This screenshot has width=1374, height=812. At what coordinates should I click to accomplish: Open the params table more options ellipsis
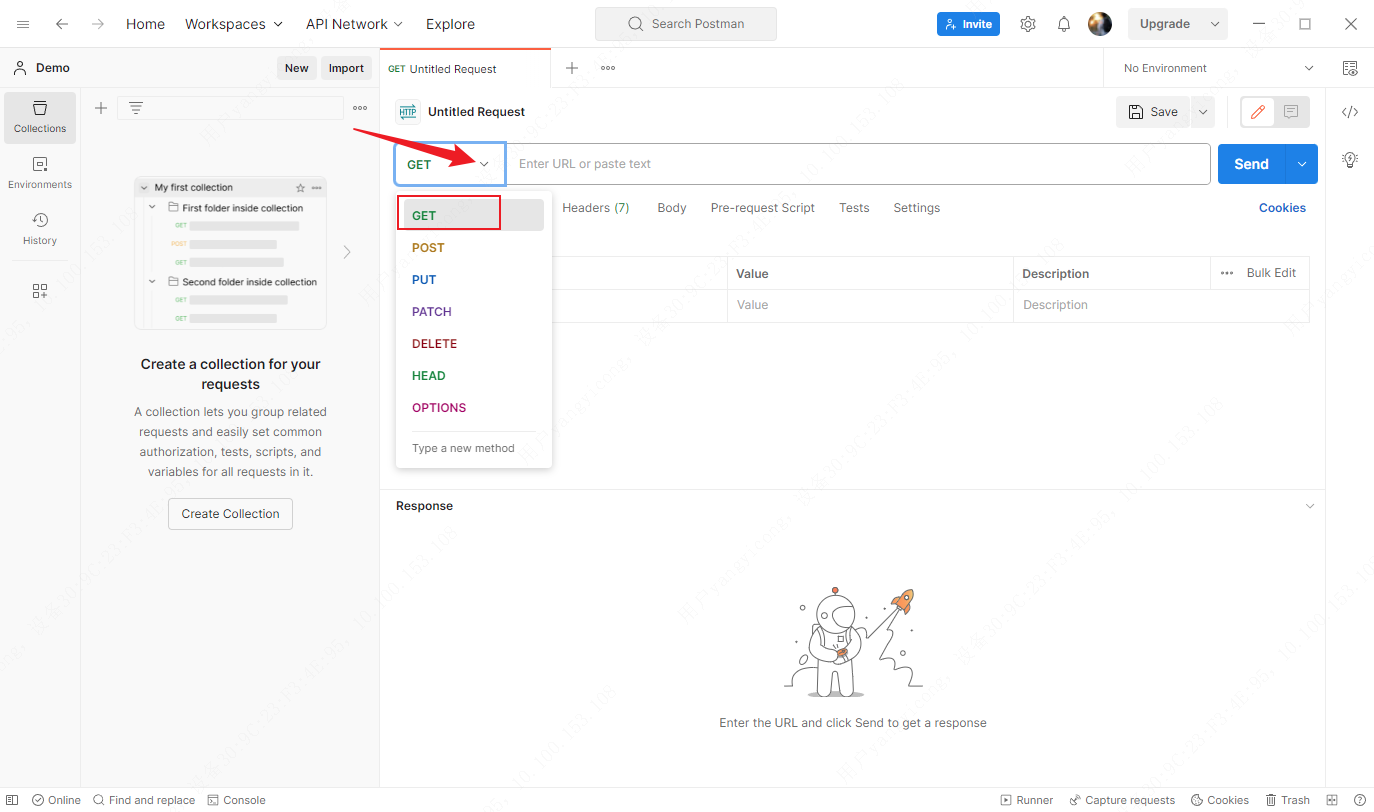point(1227,273)
